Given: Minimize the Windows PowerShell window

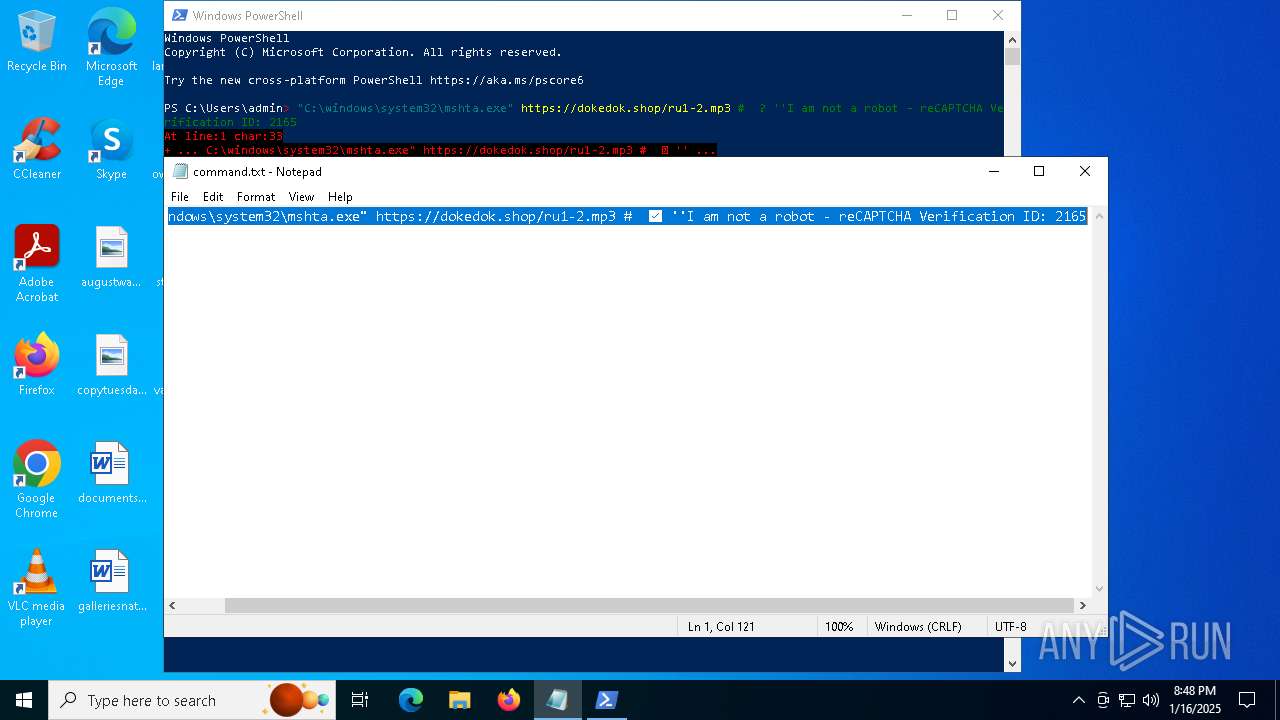Looking at the screenshot, I should pos(907,15).
